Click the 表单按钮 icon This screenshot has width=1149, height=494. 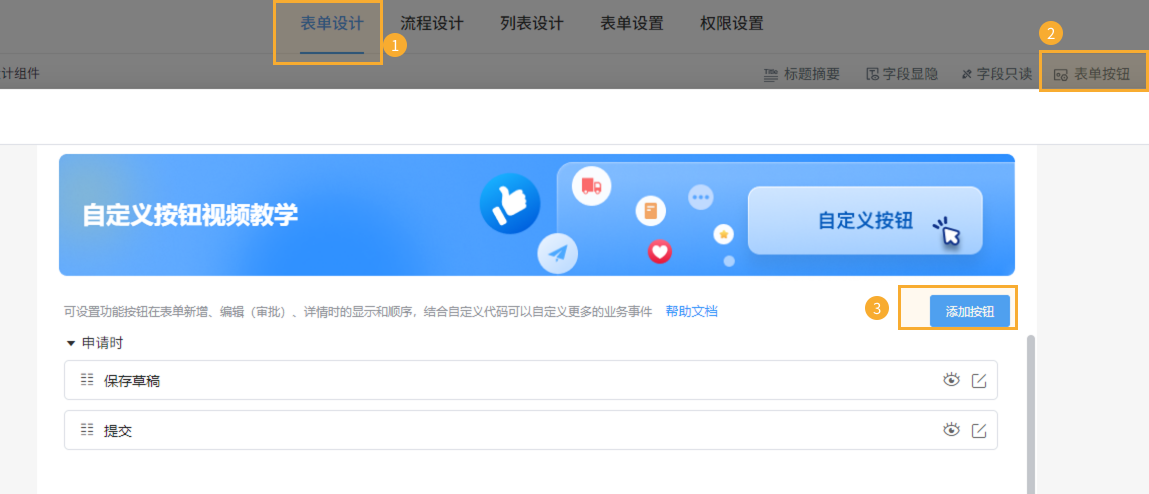click(x=1060, y=75)
